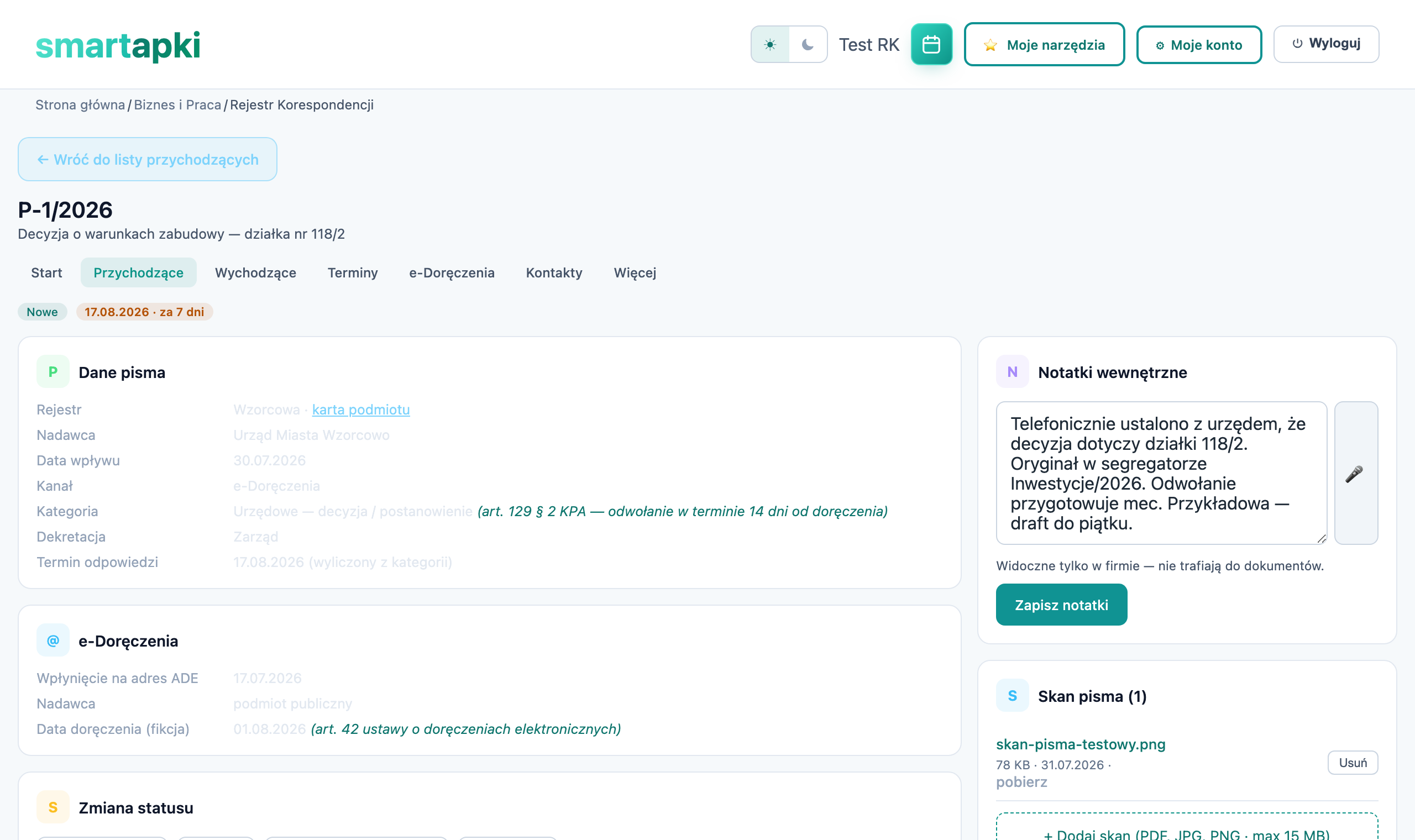Start dictation with the microphone button
Viewport: 1415px width, 840px height.
tap(1355, 473)
